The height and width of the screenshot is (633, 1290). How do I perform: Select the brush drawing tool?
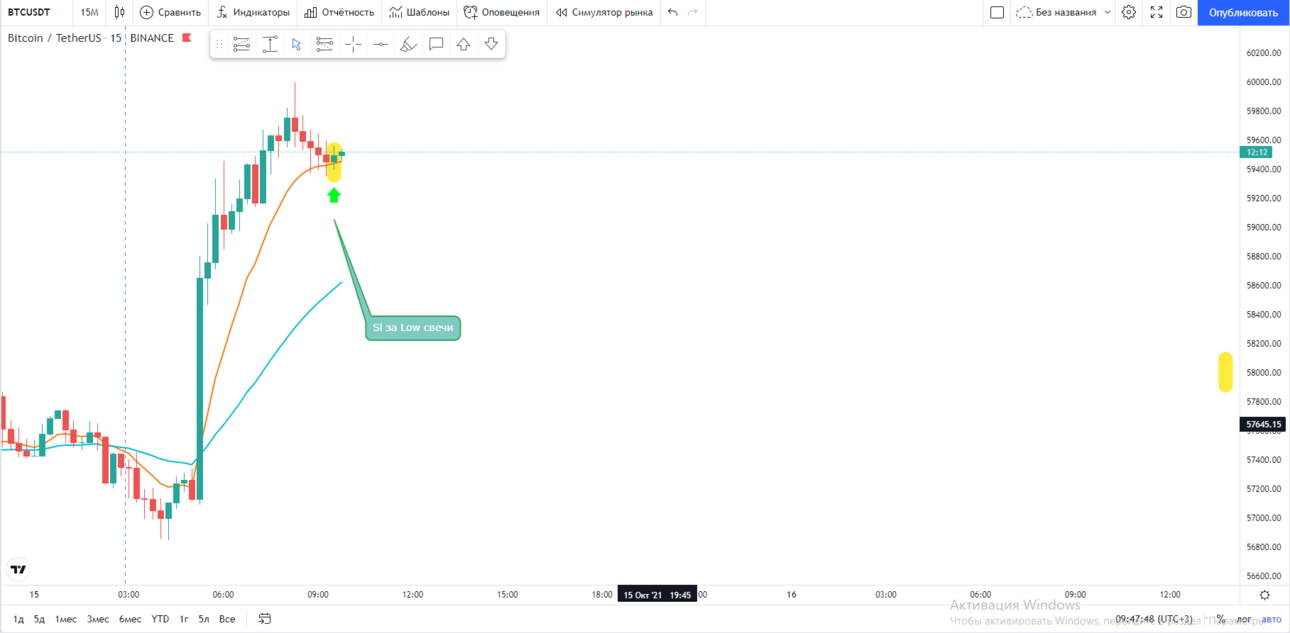click(408, 44)
